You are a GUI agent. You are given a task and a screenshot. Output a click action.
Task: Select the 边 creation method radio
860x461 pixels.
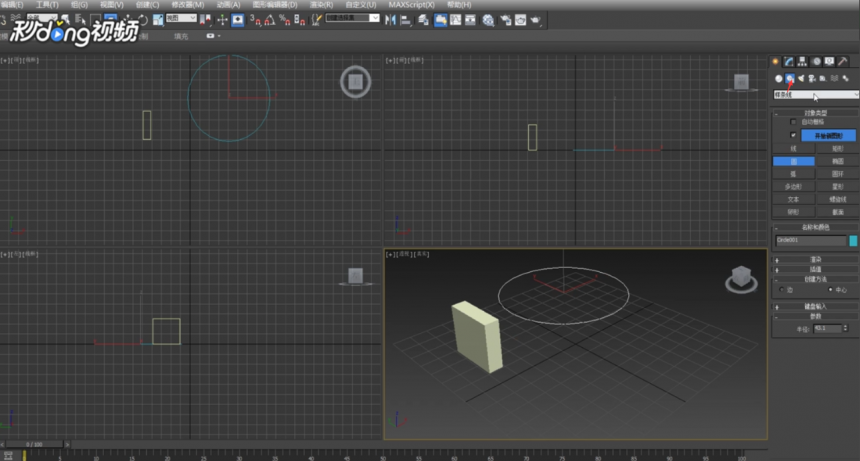tap(782, 289)
